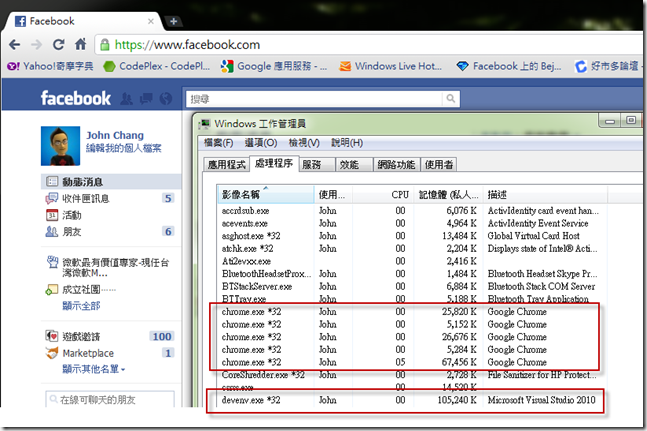The image size is (647, 431).
Task: Click the browser Forward arrow
Action: 37,45
